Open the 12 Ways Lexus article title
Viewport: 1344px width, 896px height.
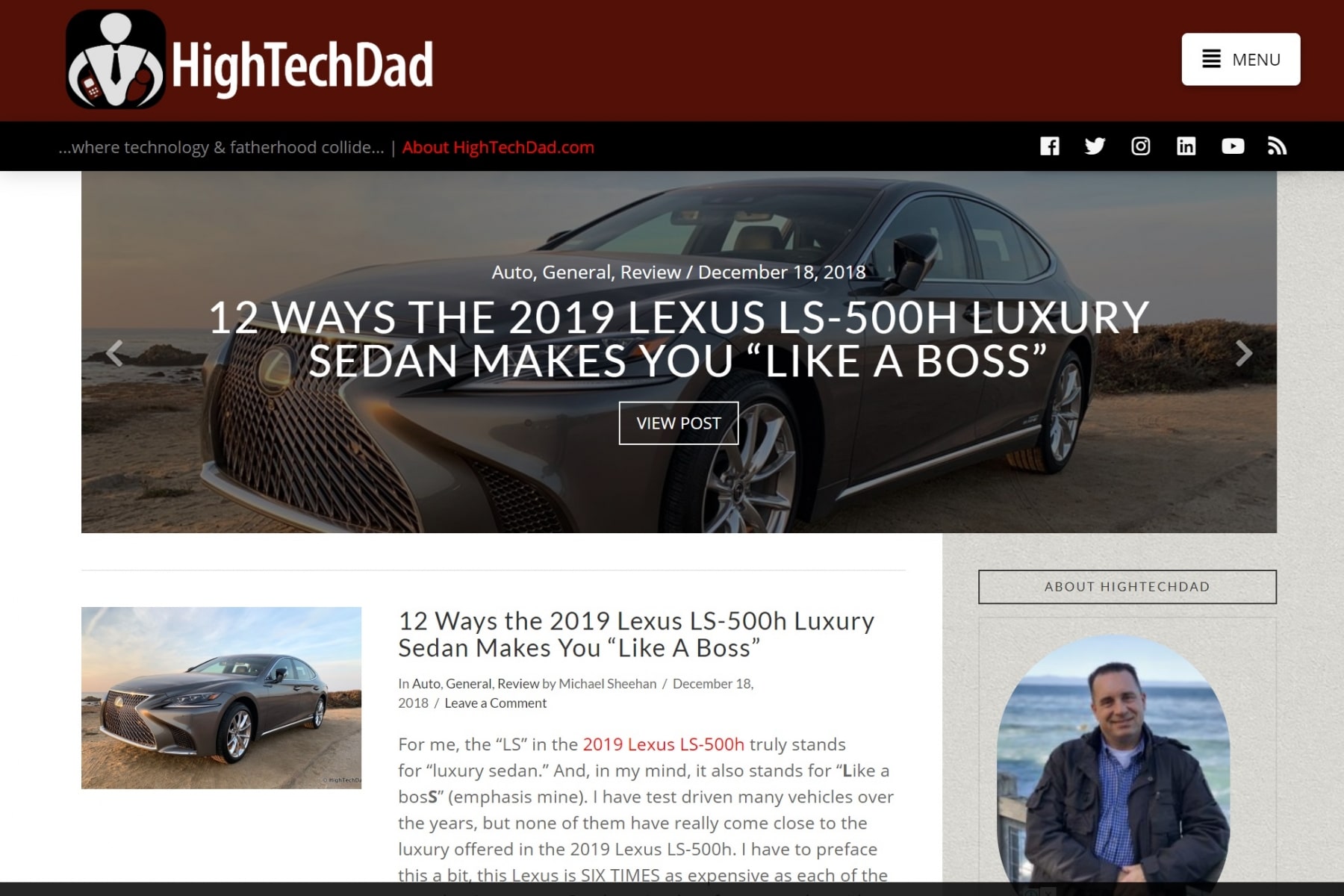[x=635, y=634]
